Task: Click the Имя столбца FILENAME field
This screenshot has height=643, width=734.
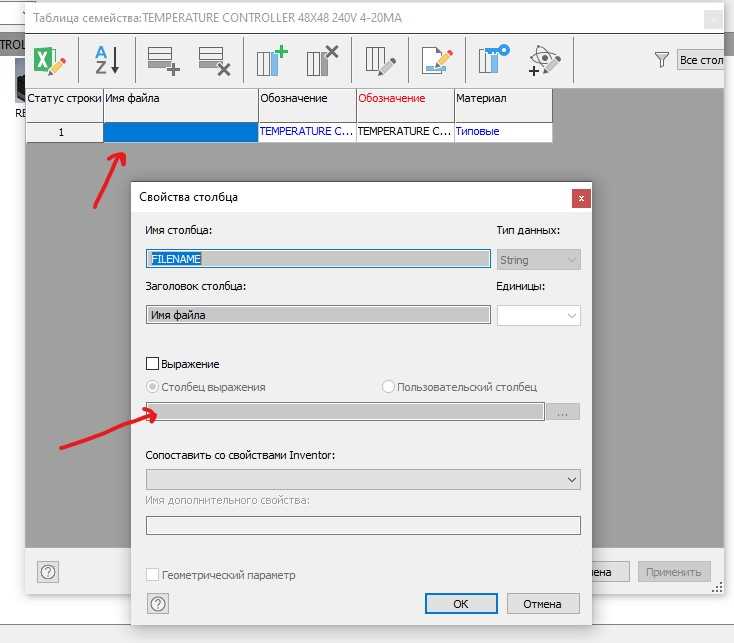Action: [318, 259]
